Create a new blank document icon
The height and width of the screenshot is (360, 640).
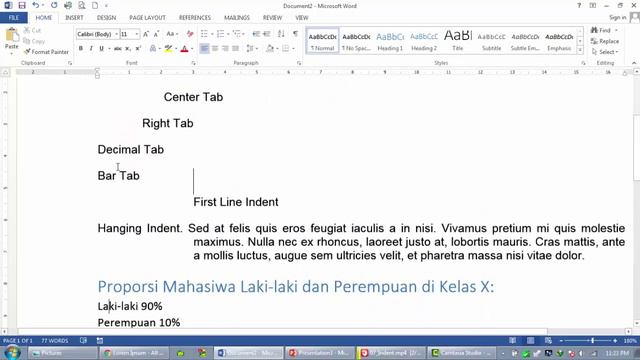point(95,5)
